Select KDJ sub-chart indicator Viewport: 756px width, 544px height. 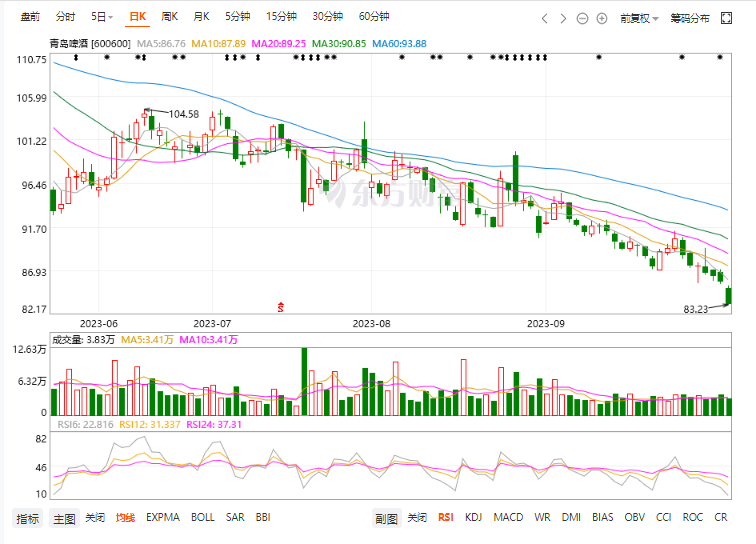[473, 517]
